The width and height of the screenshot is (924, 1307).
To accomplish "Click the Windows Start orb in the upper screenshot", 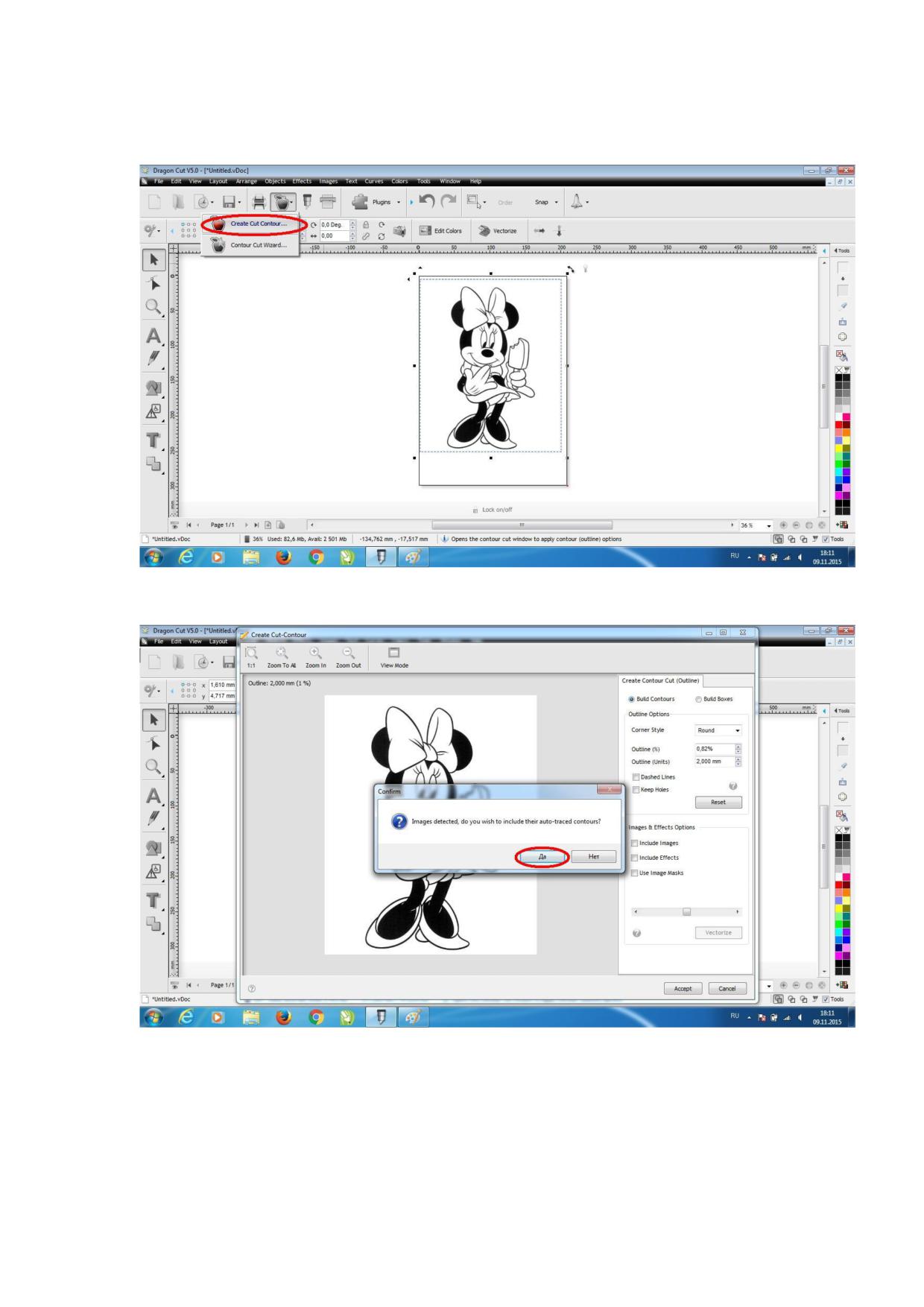I will (x=154, y=557).
